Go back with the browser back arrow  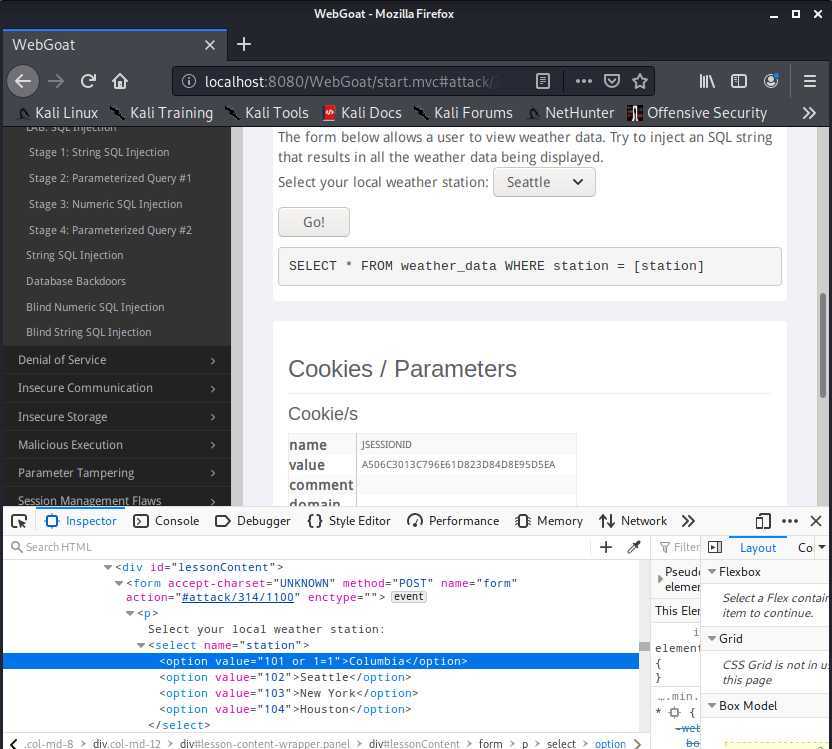coord(23,81)
